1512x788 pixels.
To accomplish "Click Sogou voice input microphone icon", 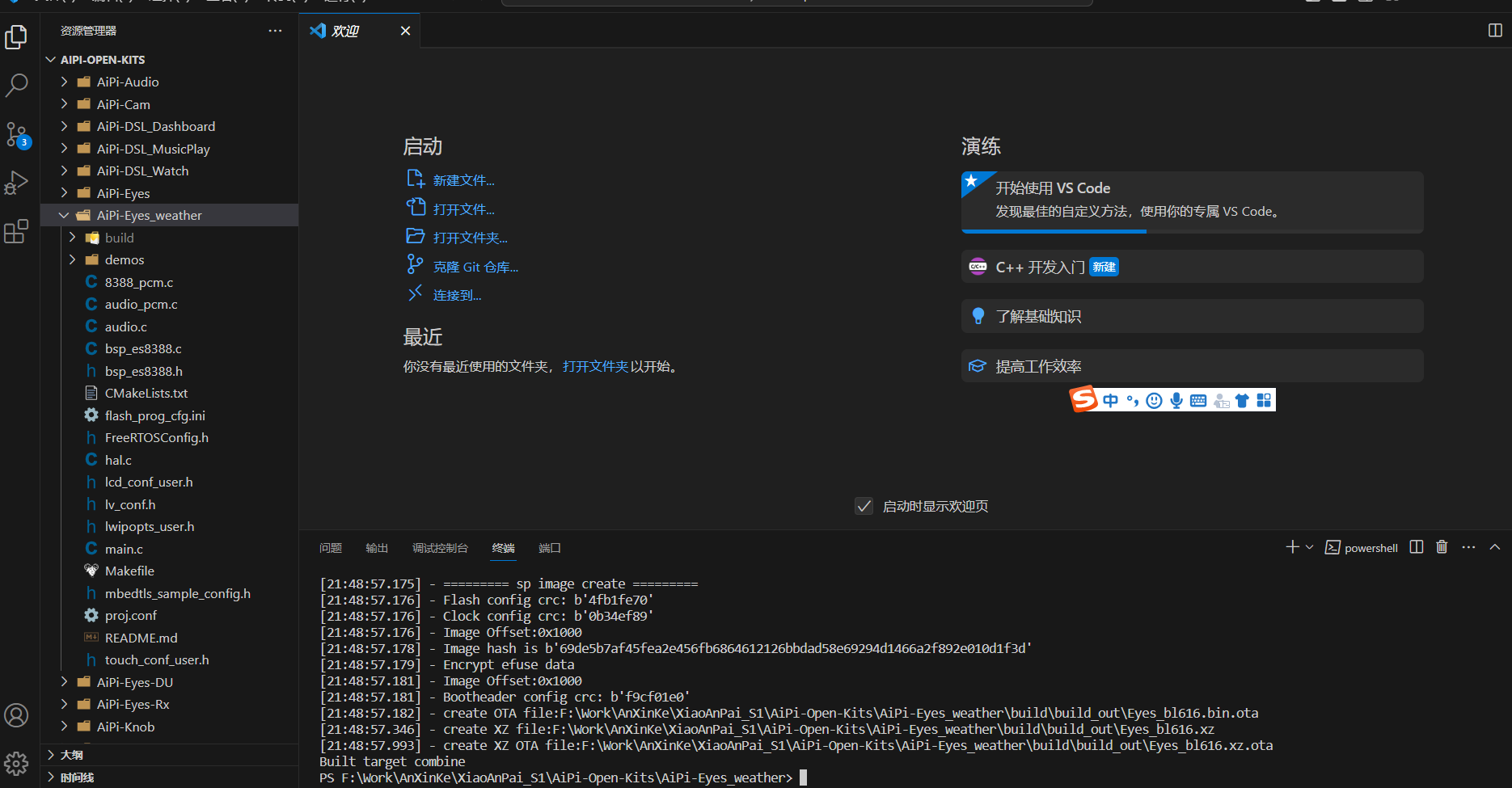I will (x=1176, y=400).
